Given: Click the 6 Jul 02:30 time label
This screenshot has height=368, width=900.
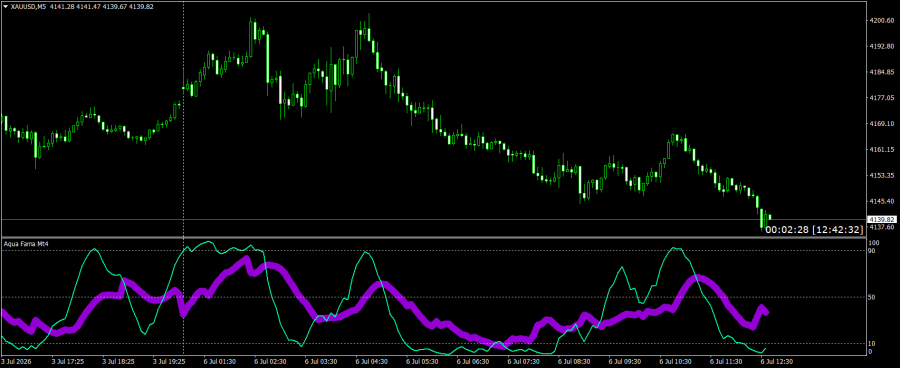Looking at the screenshot, I should pyautogui.click(x=270, y=362).
